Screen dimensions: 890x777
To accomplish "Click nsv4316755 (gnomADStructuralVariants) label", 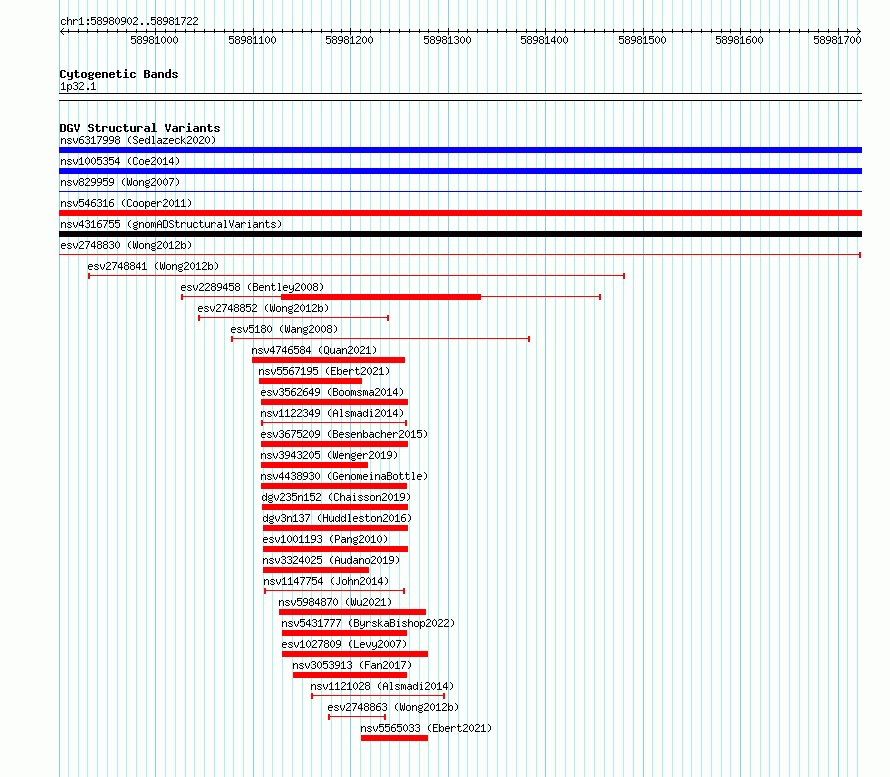I will click(x=171, y=224).
